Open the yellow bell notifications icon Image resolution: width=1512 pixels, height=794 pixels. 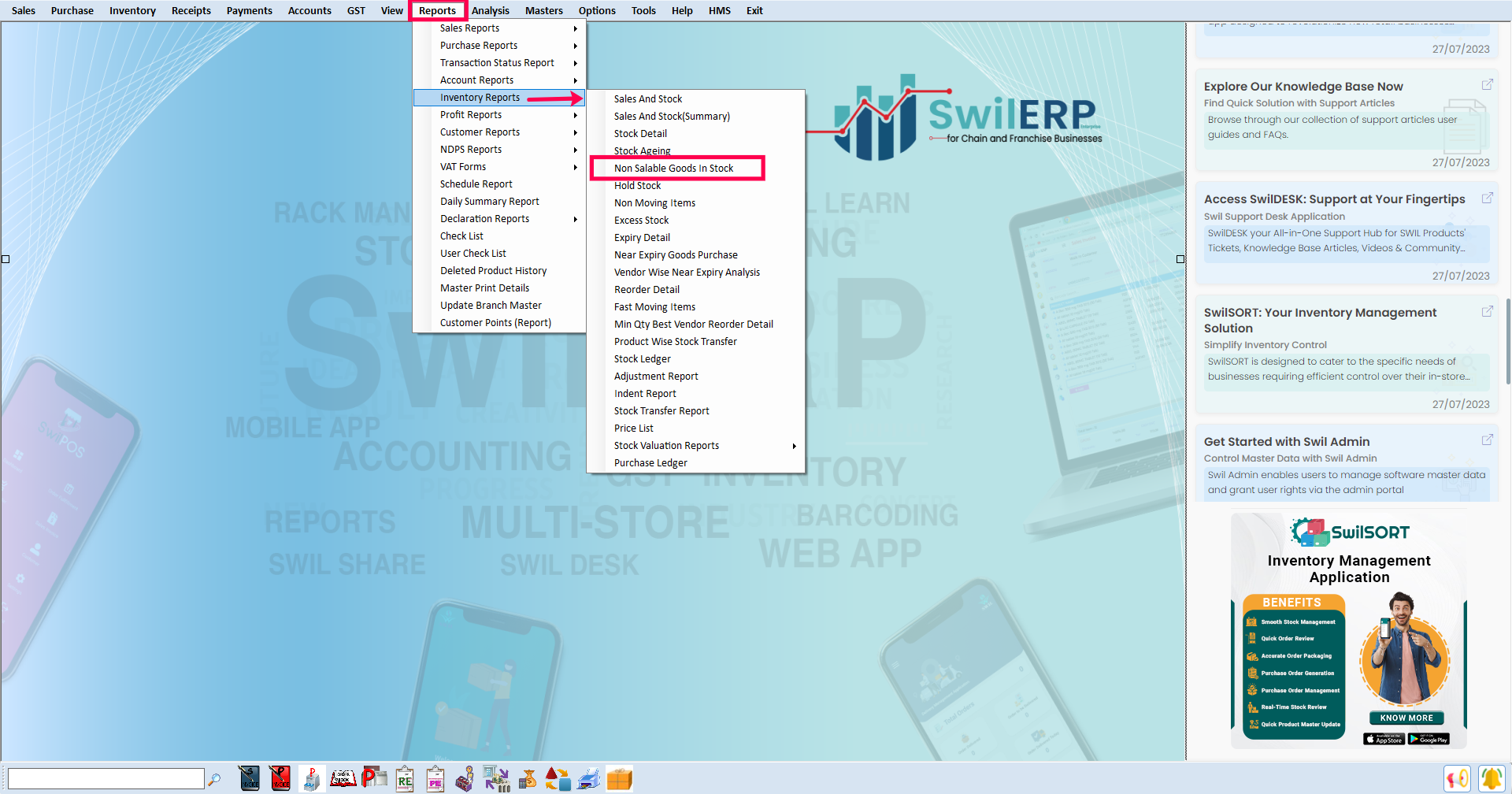[x=1492, y=778]
